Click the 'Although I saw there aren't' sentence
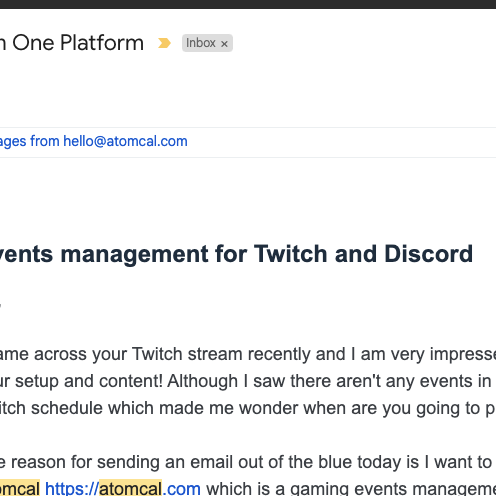496x496 pixels. pyautogui.click(x=274, y=381)
